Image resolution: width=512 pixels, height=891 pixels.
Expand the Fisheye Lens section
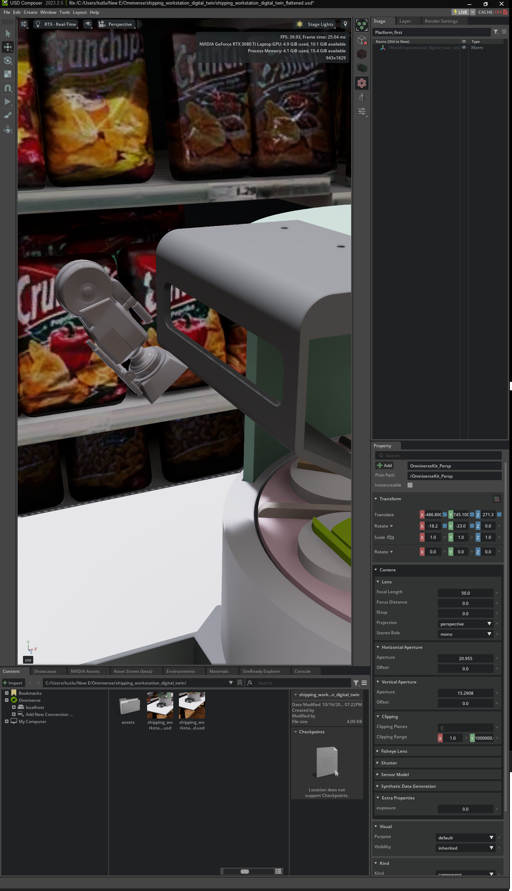438,751
